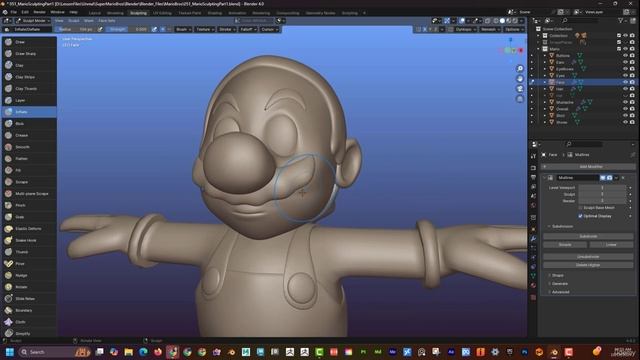Select the Cloth brush
The height and width of the screenshot is (360, 640).
coord(29,322)
